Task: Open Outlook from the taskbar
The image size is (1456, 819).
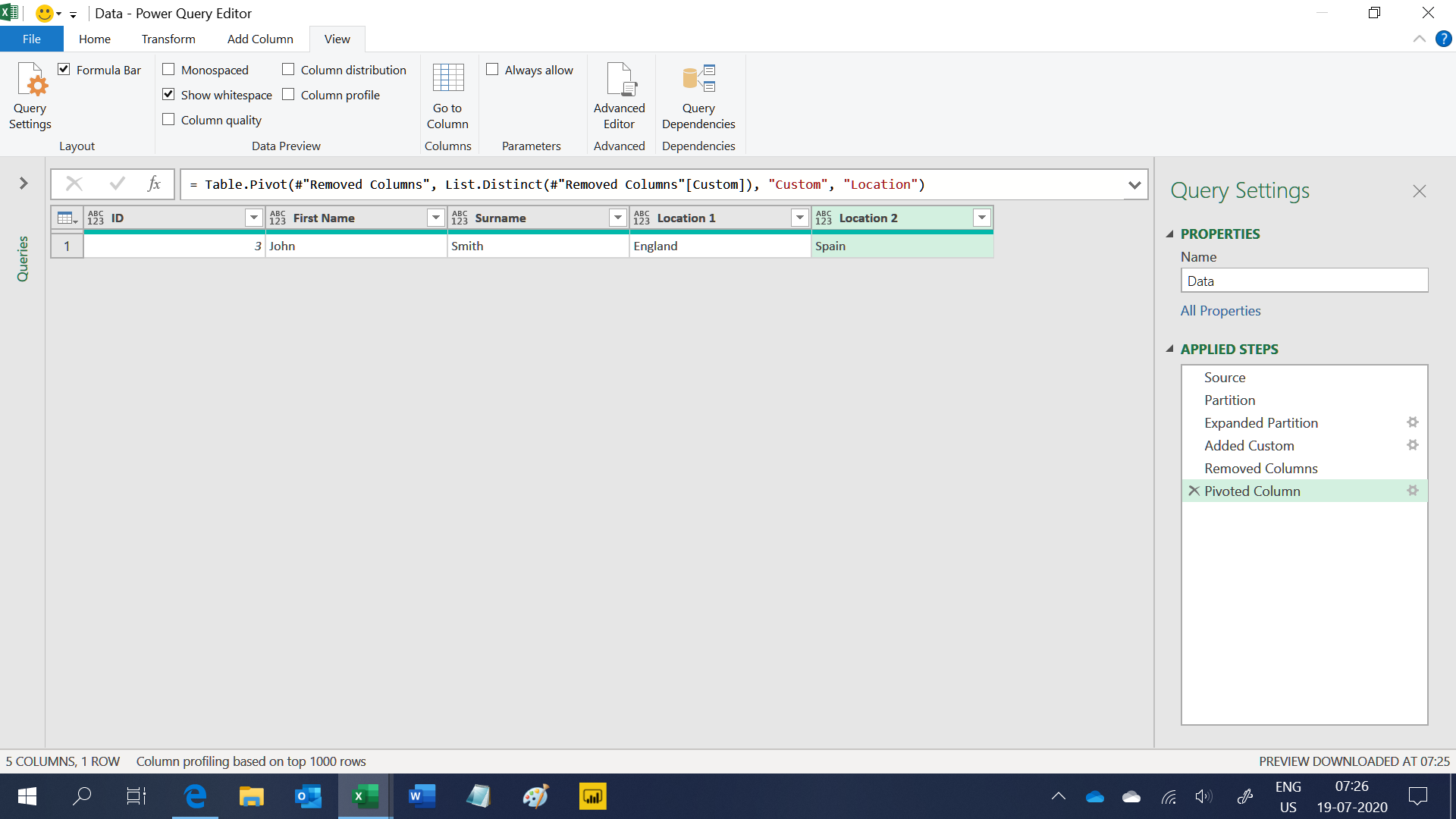Action: pyautogui.click(x=308, y=796)
